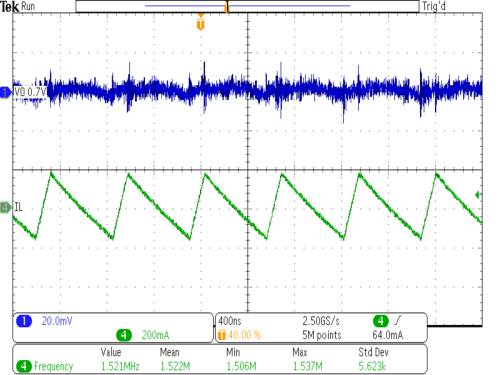
Task: Click the IL waveform label
Action: pyautogui.click(x=18, y=207)
